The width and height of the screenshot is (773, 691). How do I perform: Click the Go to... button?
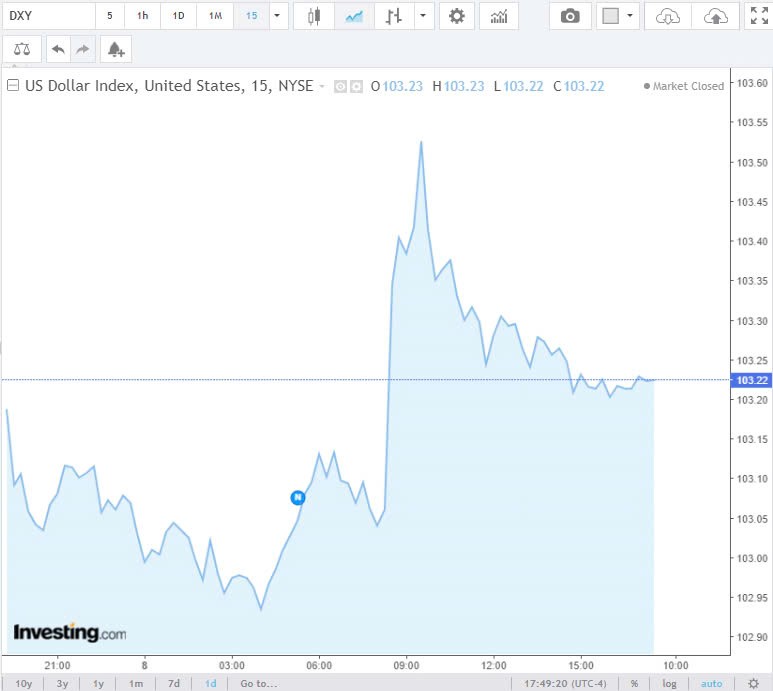pos(258,683)
